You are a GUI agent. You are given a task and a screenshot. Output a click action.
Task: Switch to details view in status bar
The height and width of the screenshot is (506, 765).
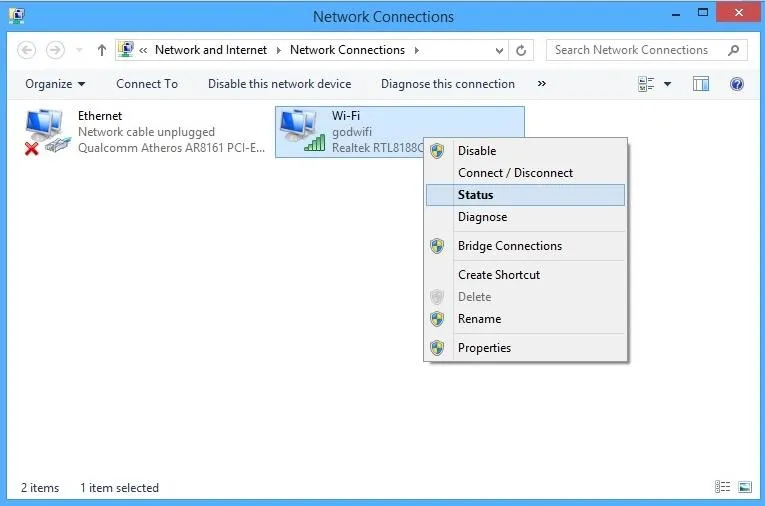pos(723,486)
